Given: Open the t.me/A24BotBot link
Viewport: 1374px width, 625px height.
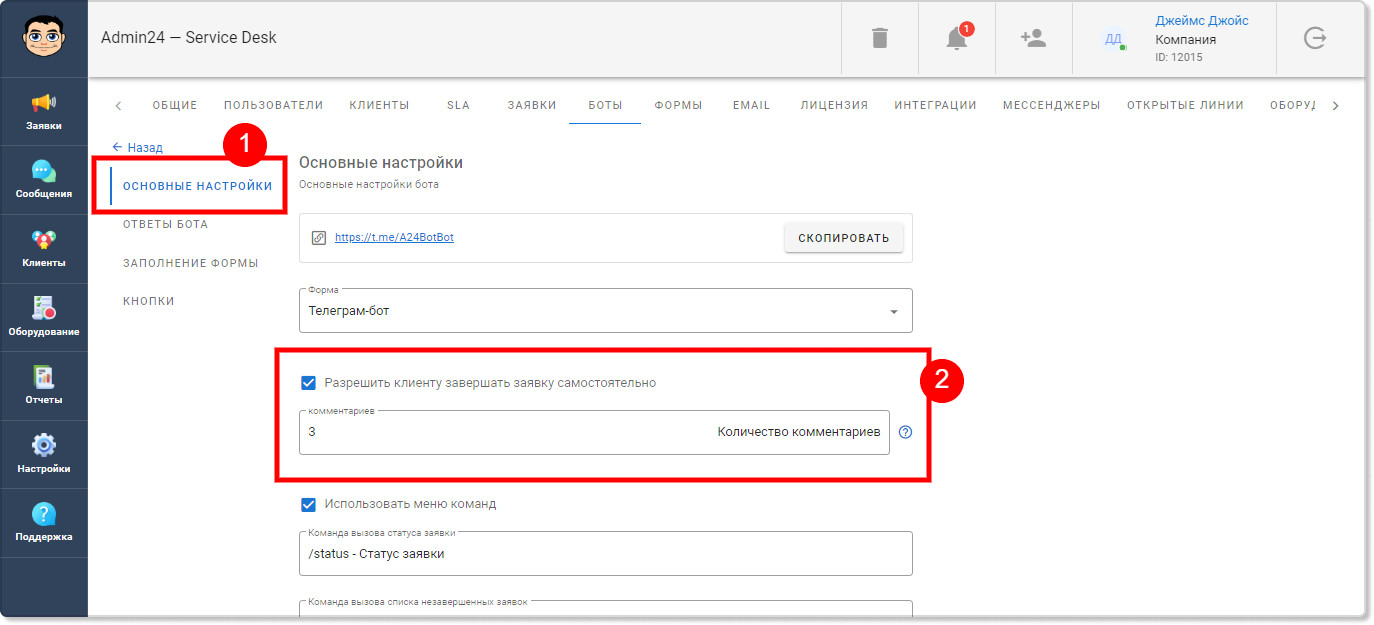Looking at the screenshot, I should [x=394, y=238].
